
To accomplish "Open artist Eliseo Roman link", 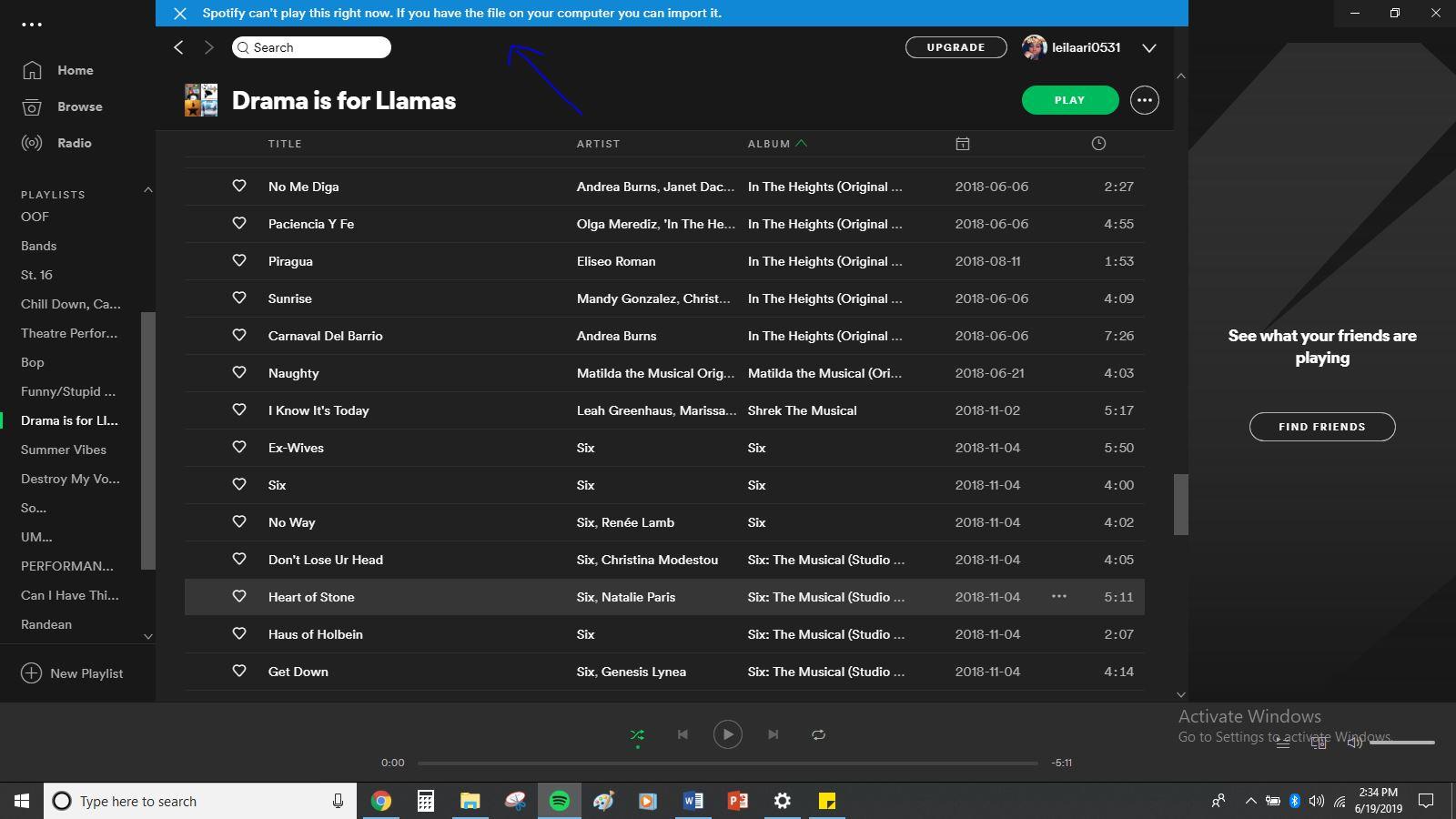I will [616, 261].
